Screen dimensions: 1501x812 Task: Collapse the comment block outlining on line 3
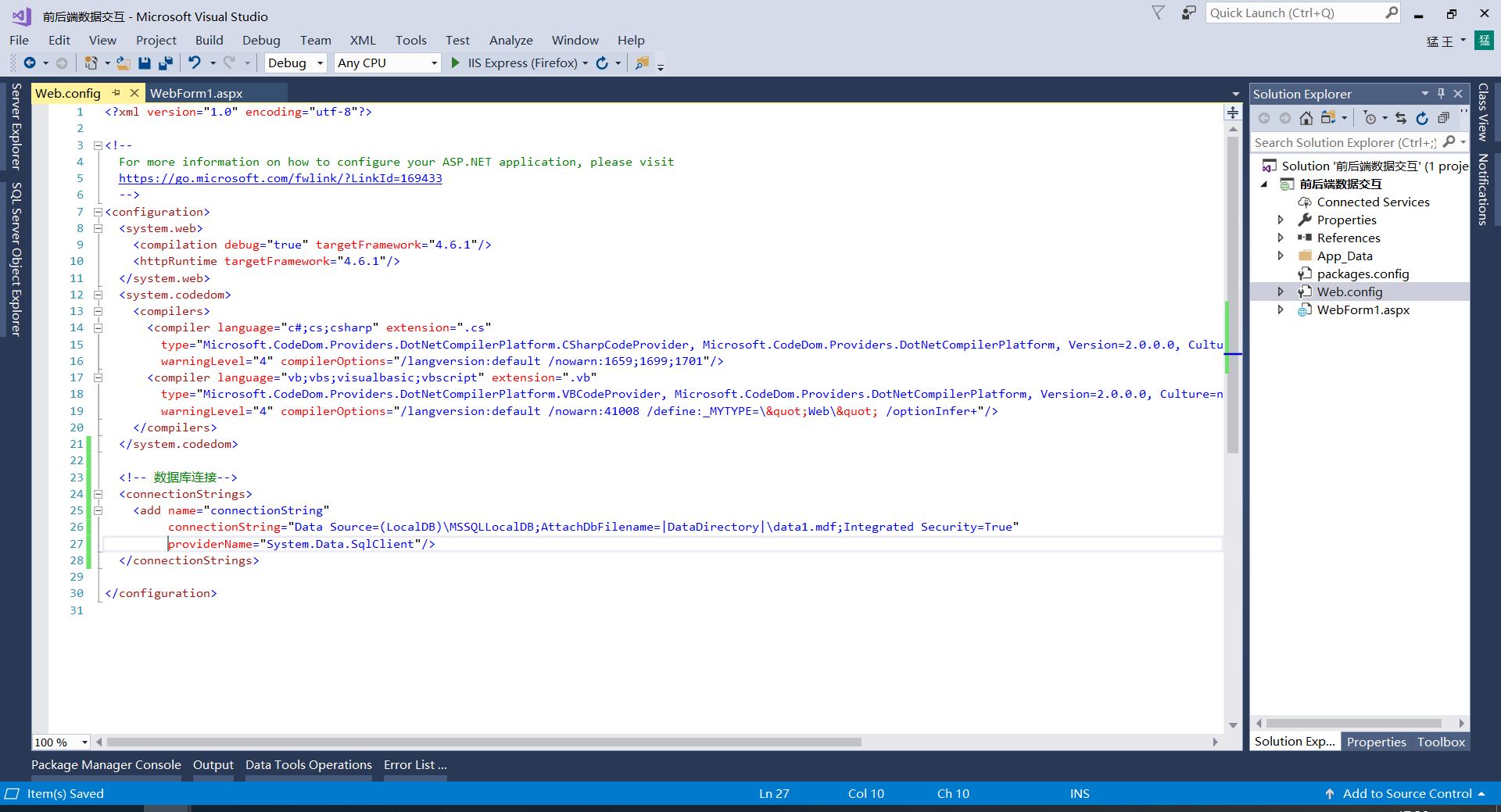[98, 145]
